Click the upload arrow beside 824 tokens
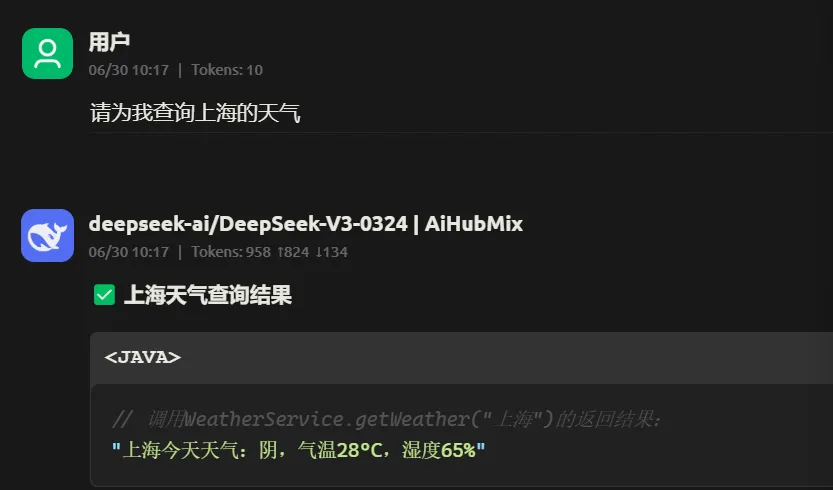The height and width of the screenshot is (490, 833). pos(280,252)
